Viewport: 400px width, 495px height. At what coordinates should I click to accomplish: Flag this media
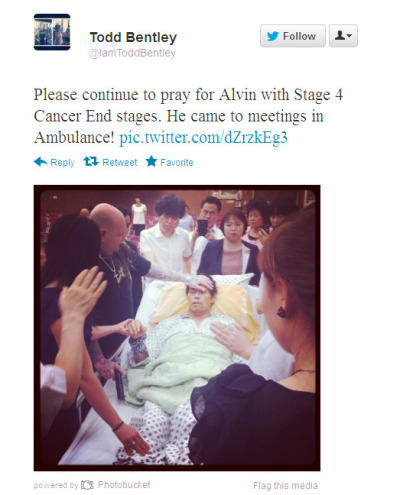click(x=285, y=486)
